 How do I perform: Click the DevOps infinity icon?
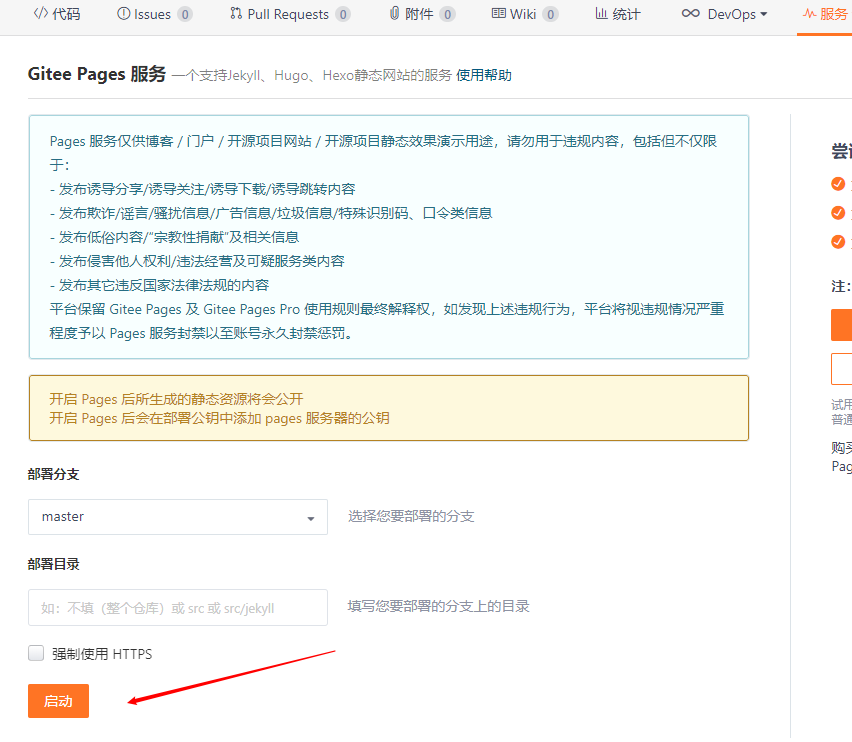[691, 15]
